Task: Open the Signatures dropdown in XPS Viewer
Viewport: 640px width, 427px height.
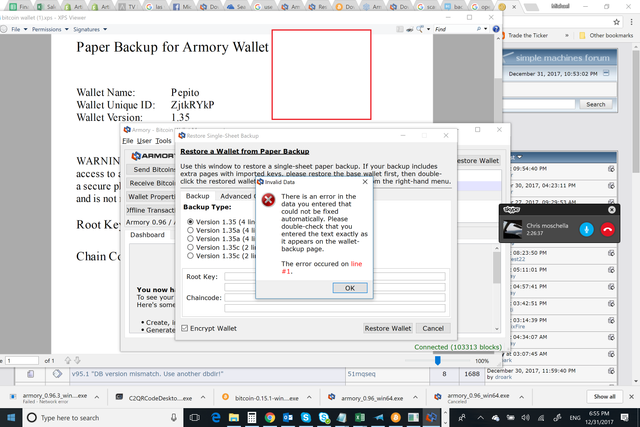Action: coord(90,29)
